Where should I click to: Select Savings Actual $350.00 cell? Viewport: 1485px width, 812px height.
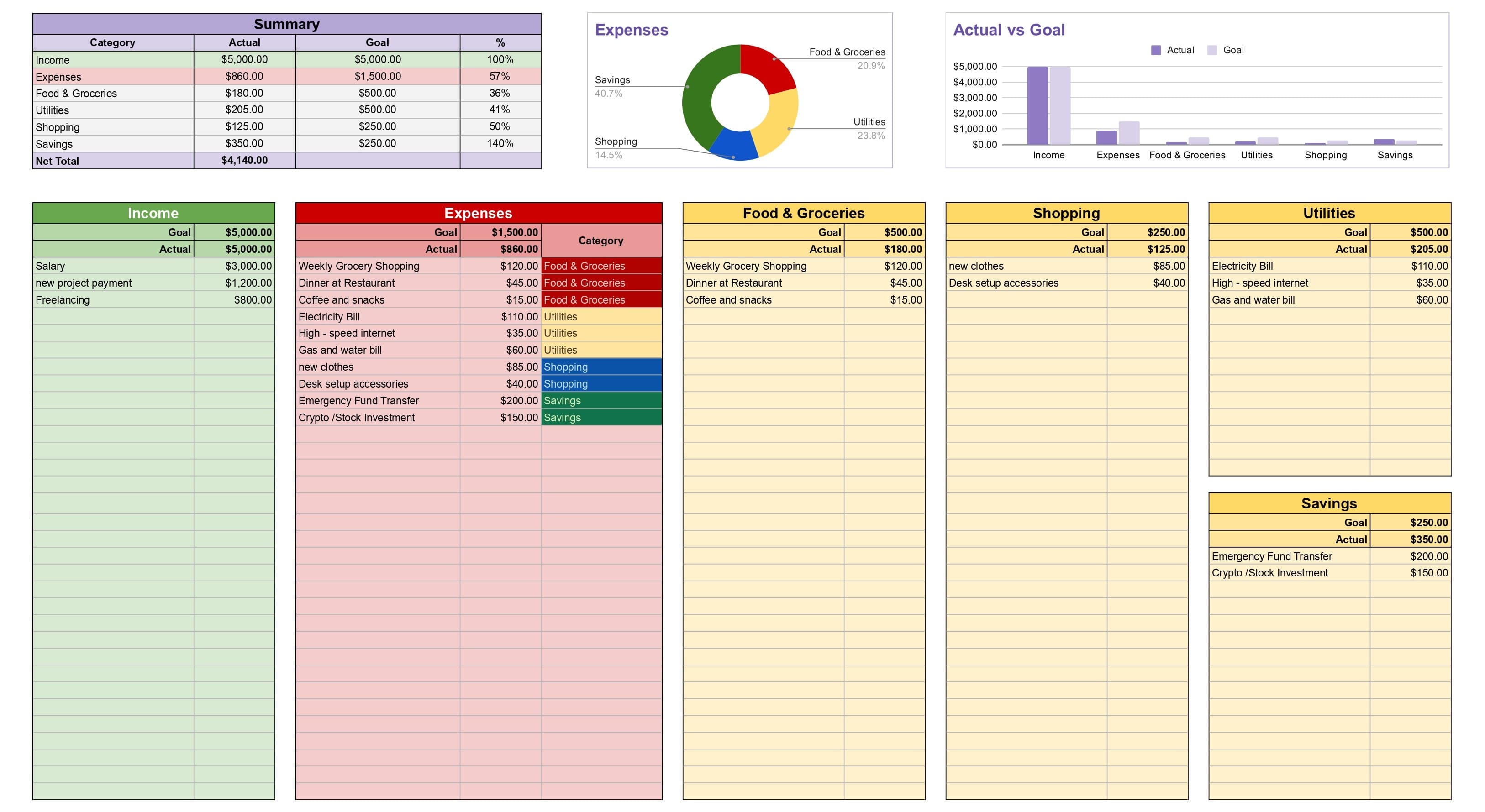click(1410, 540)
